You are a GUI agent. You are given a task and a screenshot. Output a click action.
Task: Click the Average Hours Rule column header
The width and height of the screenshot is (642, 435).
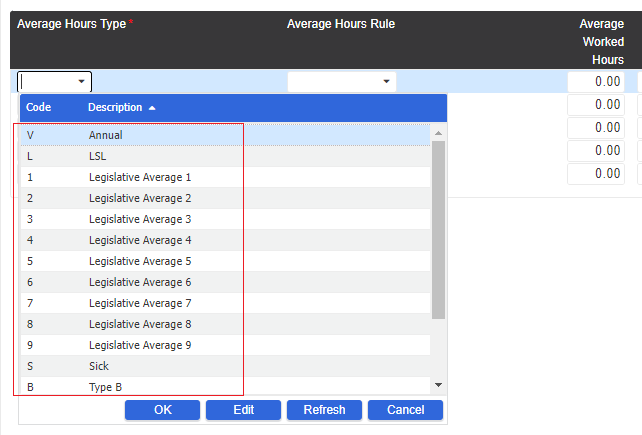click(x=341, y=24)
